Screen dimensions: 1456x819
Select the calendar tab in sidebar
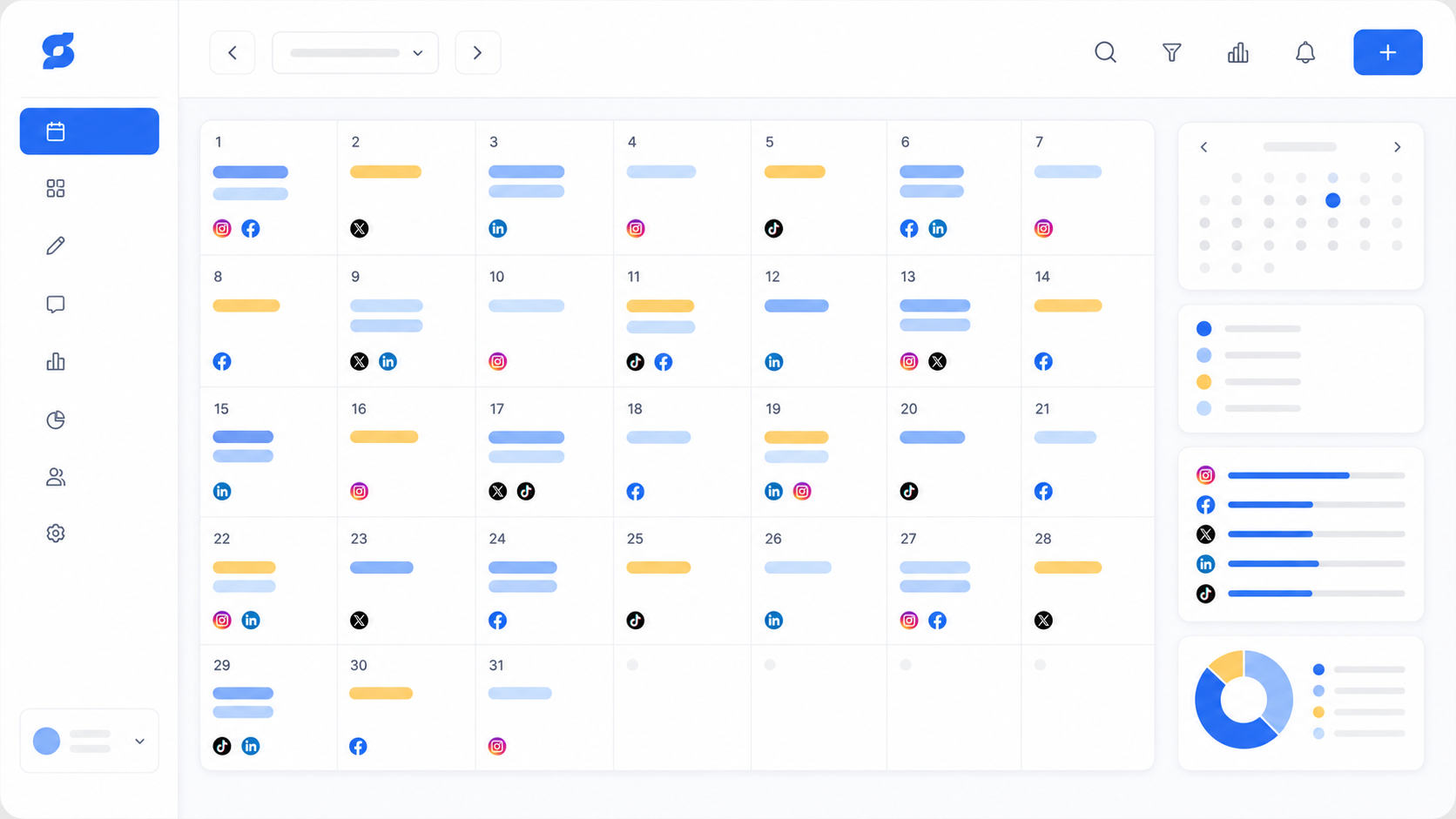[90, 131]
